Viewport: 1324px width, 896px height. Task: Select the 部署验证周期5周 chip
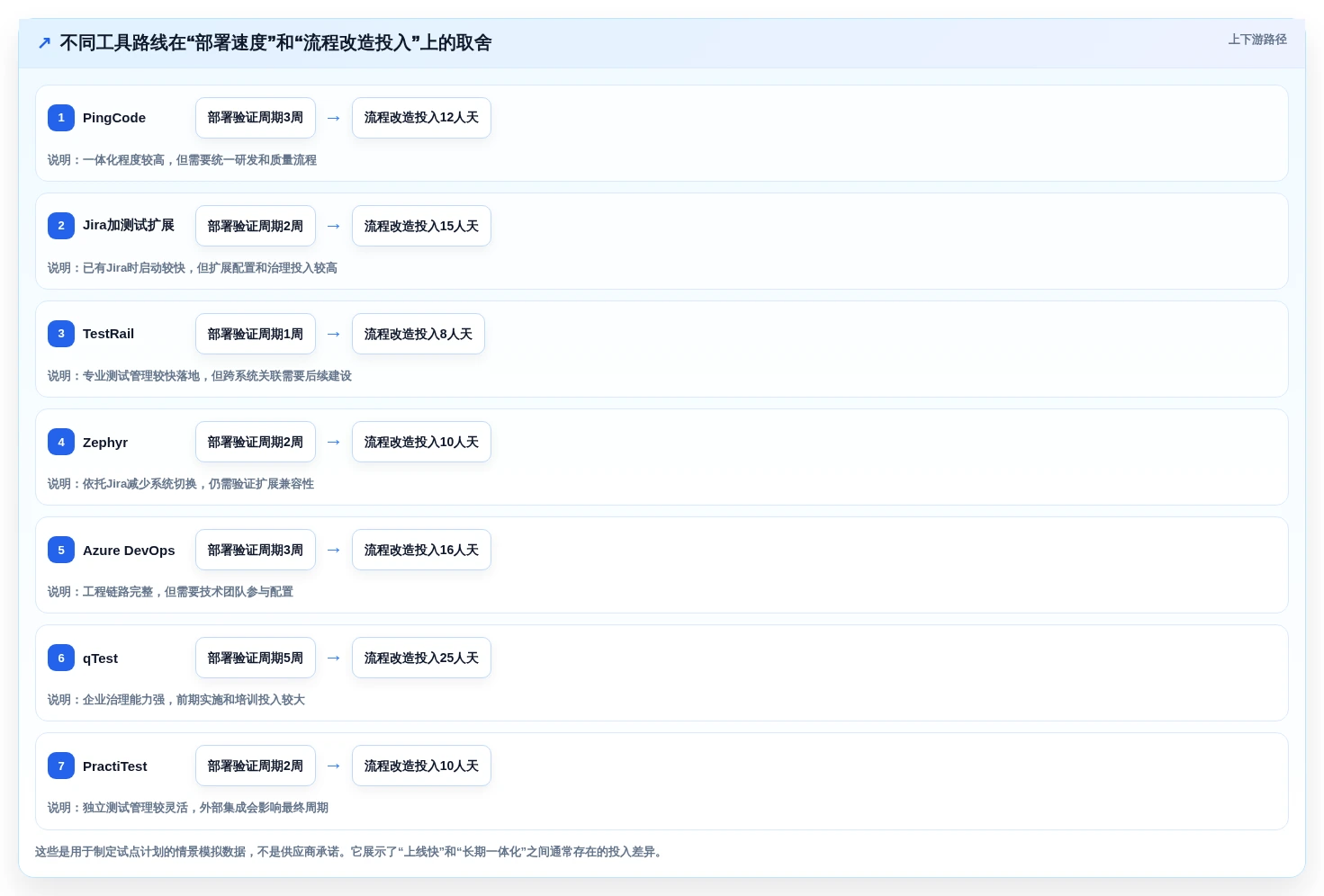click(x=256, y=658)
